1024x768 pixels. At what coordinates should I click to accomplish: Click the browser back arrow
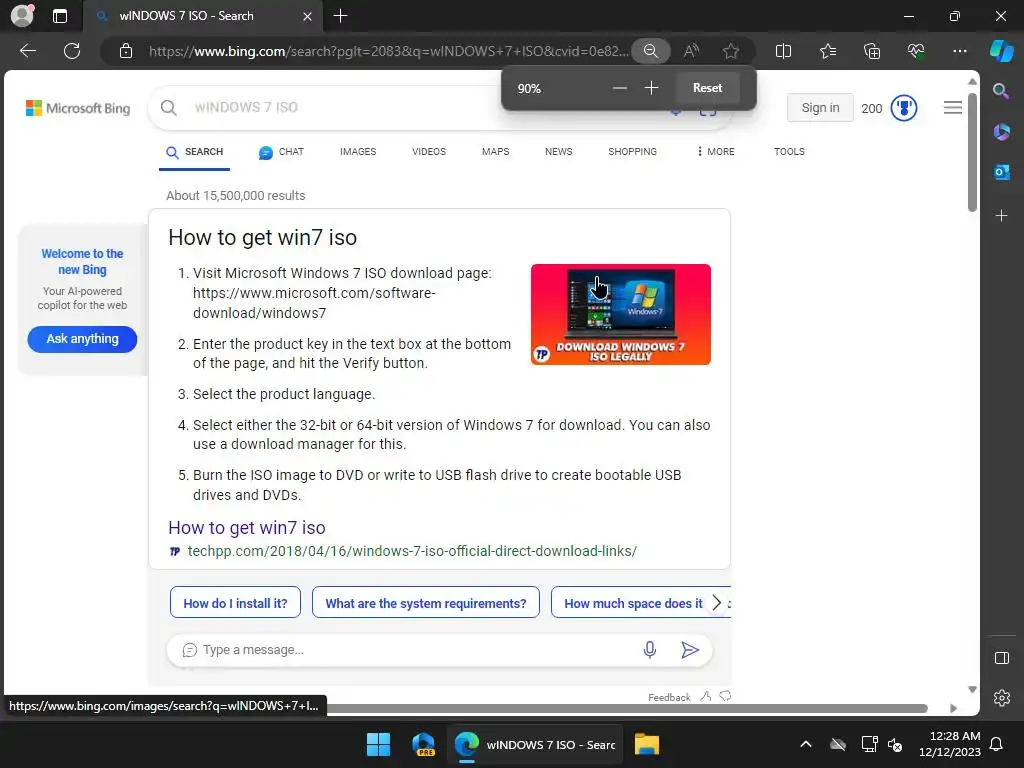[x=28, y=51]
